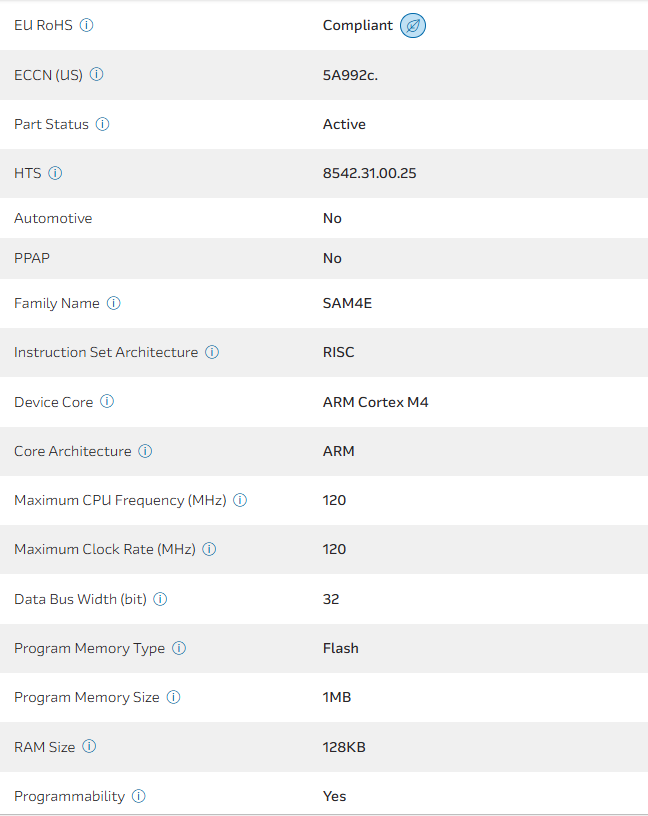Click the green leaf Compliant badge
Viewport: 648px width, 816px height.
[x=413, y=26]
